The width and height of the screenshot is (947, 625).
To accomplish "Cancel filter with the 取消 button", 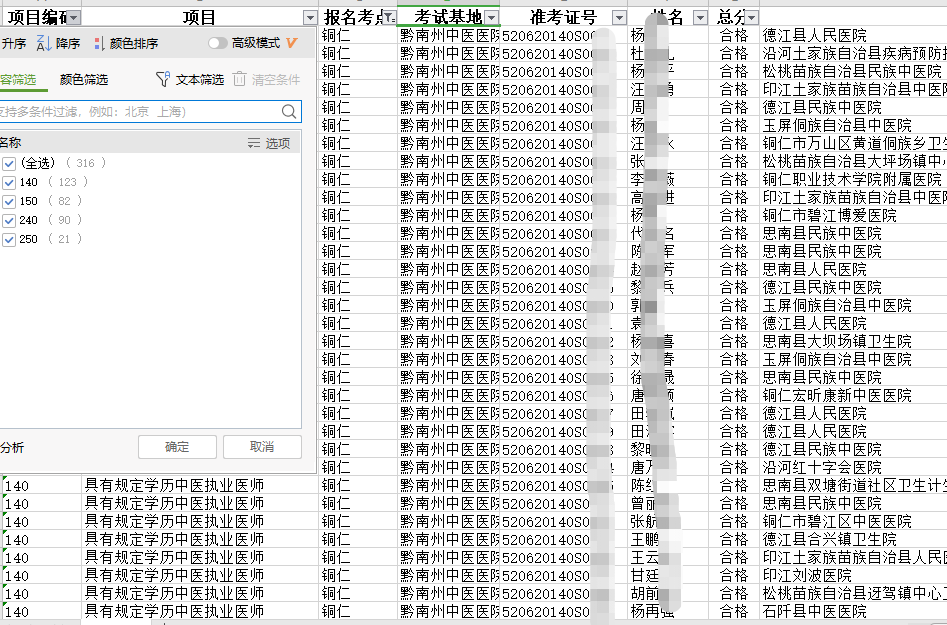I will (262, 447).
